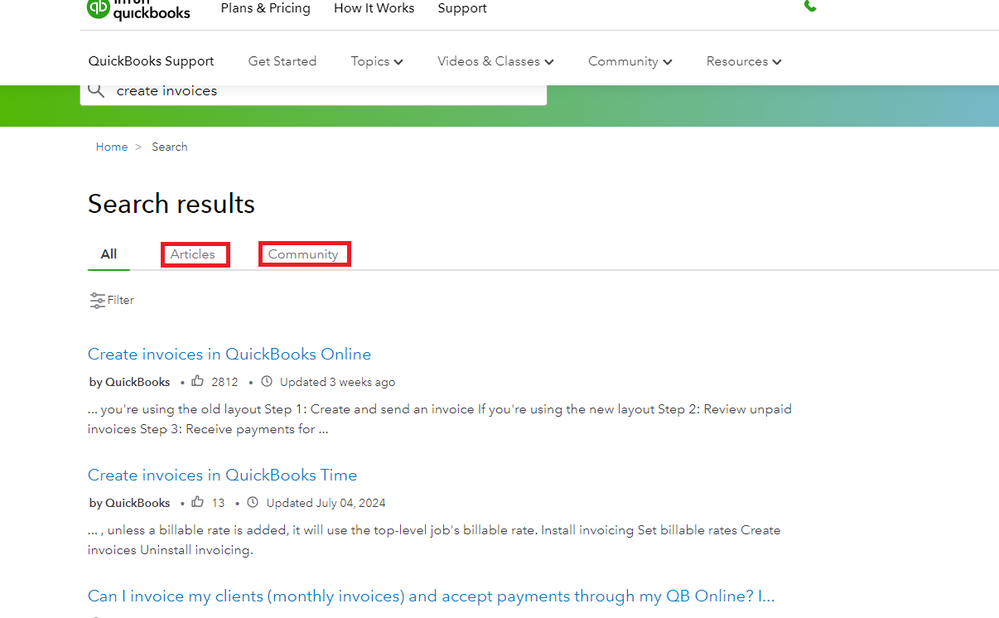This screenshot has height=618, width=999.
Task: Click 'Updated July 04, 2024' text
Action: click(x=326, y=503)
